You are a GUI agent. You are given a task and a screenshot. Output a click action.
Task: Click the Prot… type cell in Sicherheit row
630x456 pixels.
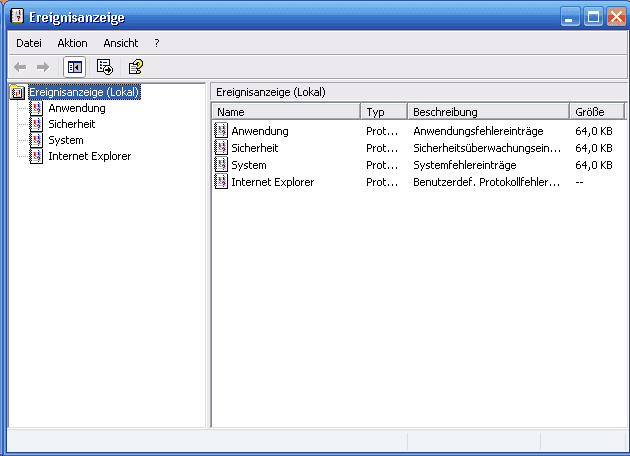(382, 148)
